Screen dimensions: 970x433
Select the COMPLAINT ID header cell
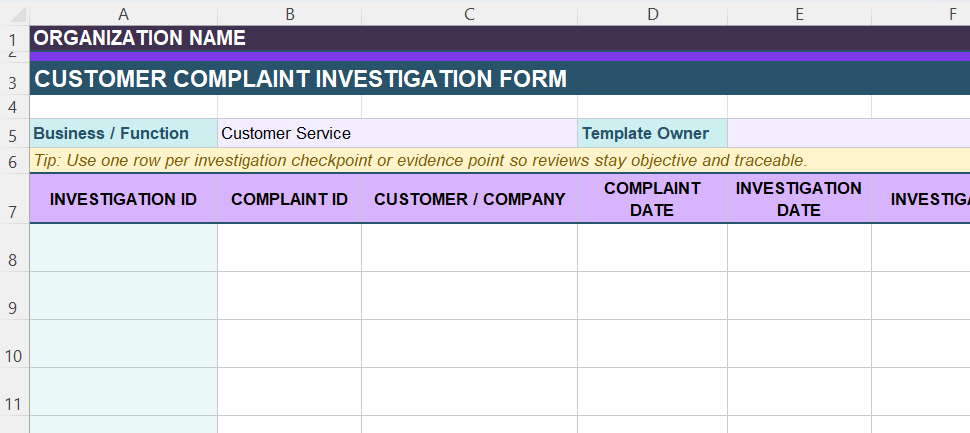[x=289, y=199]
